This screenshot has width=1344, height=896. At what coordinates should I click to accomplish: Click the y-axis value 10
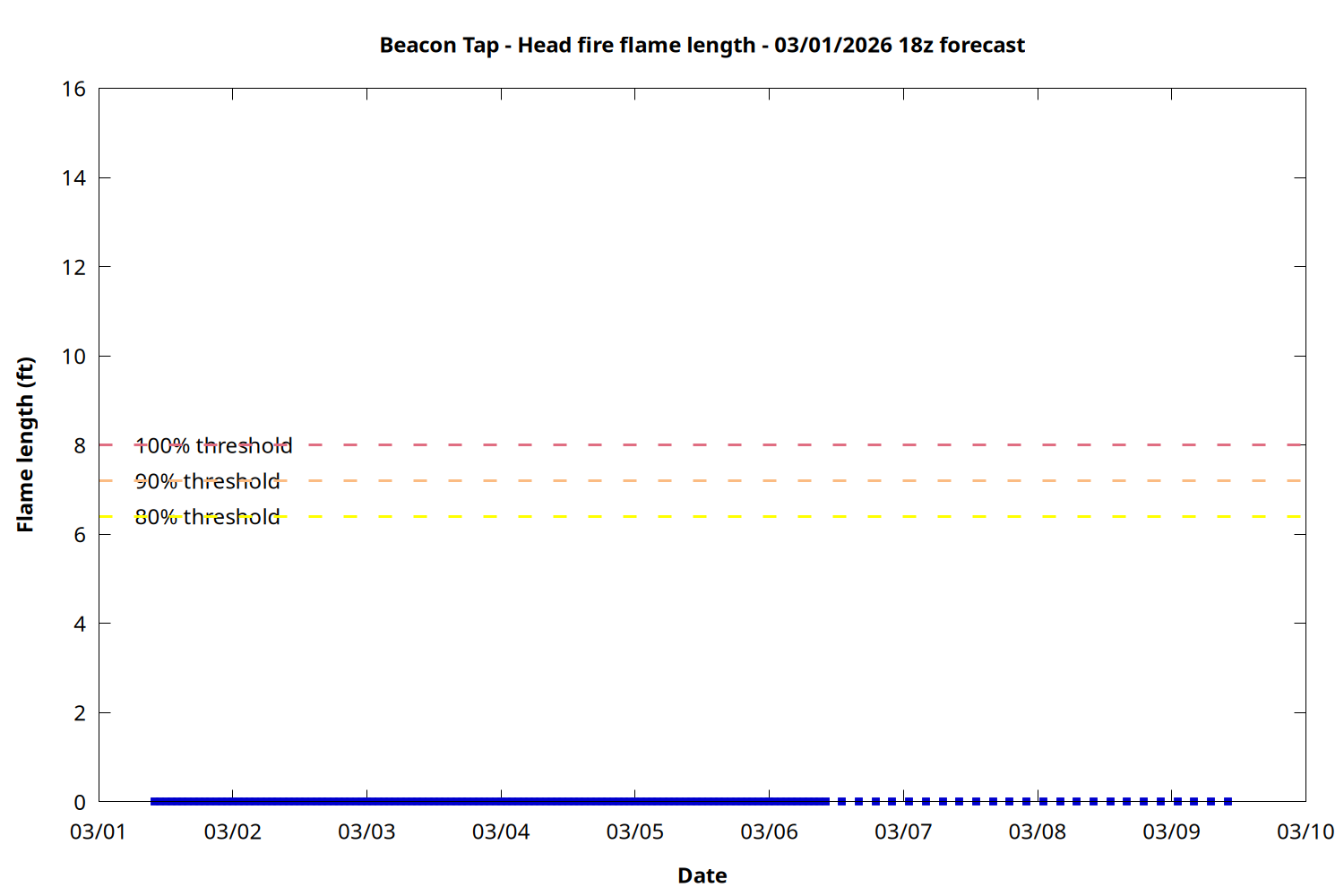point(74,357)
